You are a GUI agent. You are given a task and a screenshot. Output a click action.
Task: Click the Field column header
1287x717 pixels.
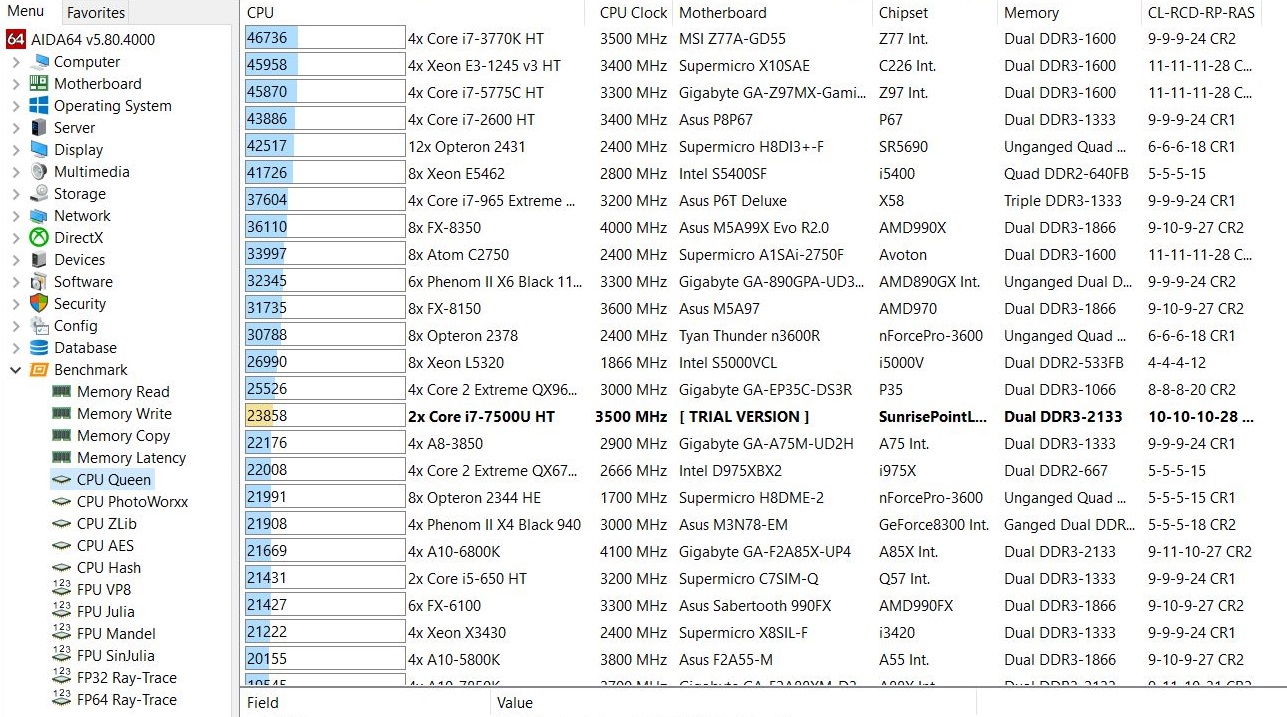point(365,703)
